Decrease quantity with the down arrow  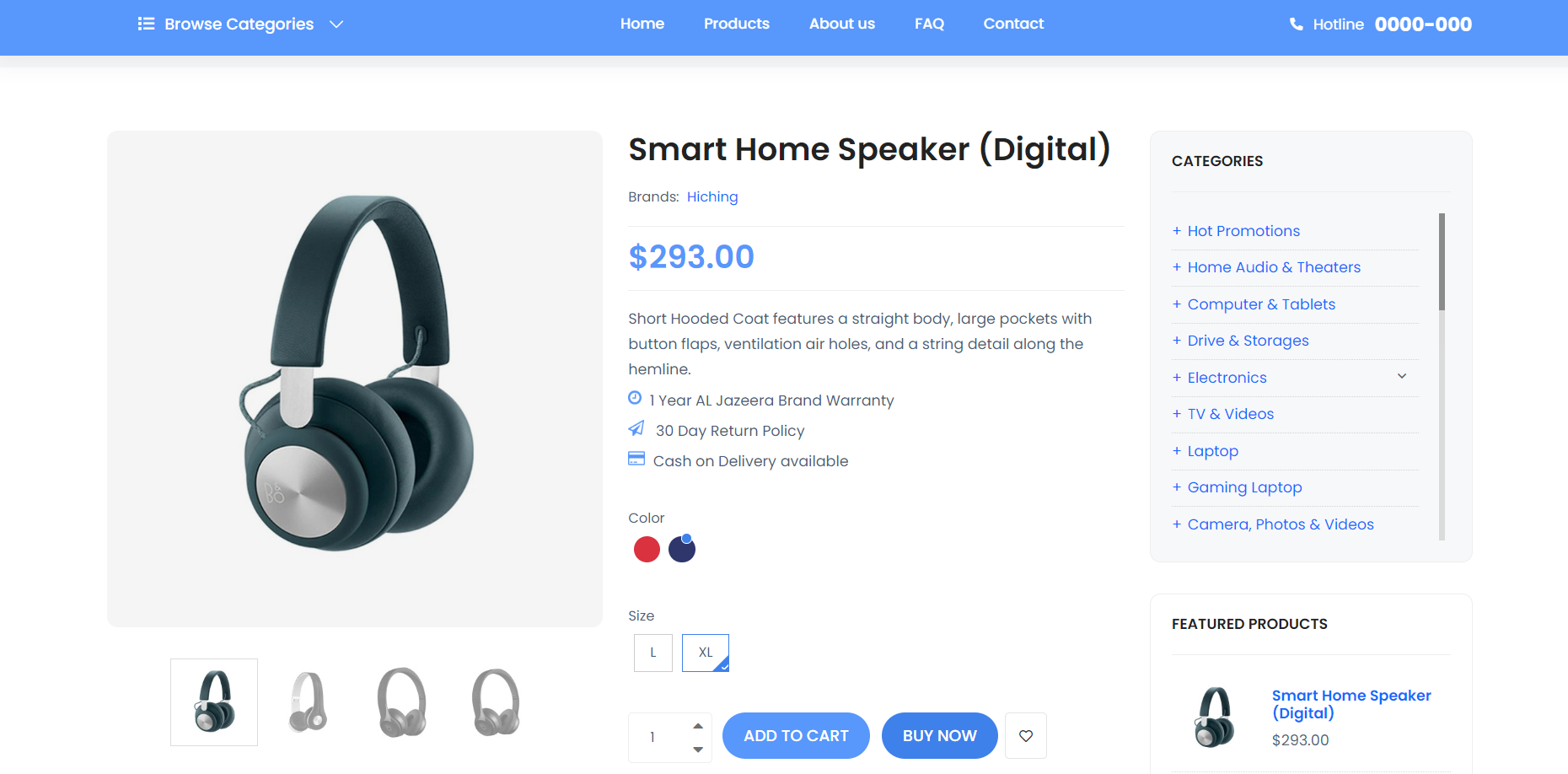[x=698, y=749]
